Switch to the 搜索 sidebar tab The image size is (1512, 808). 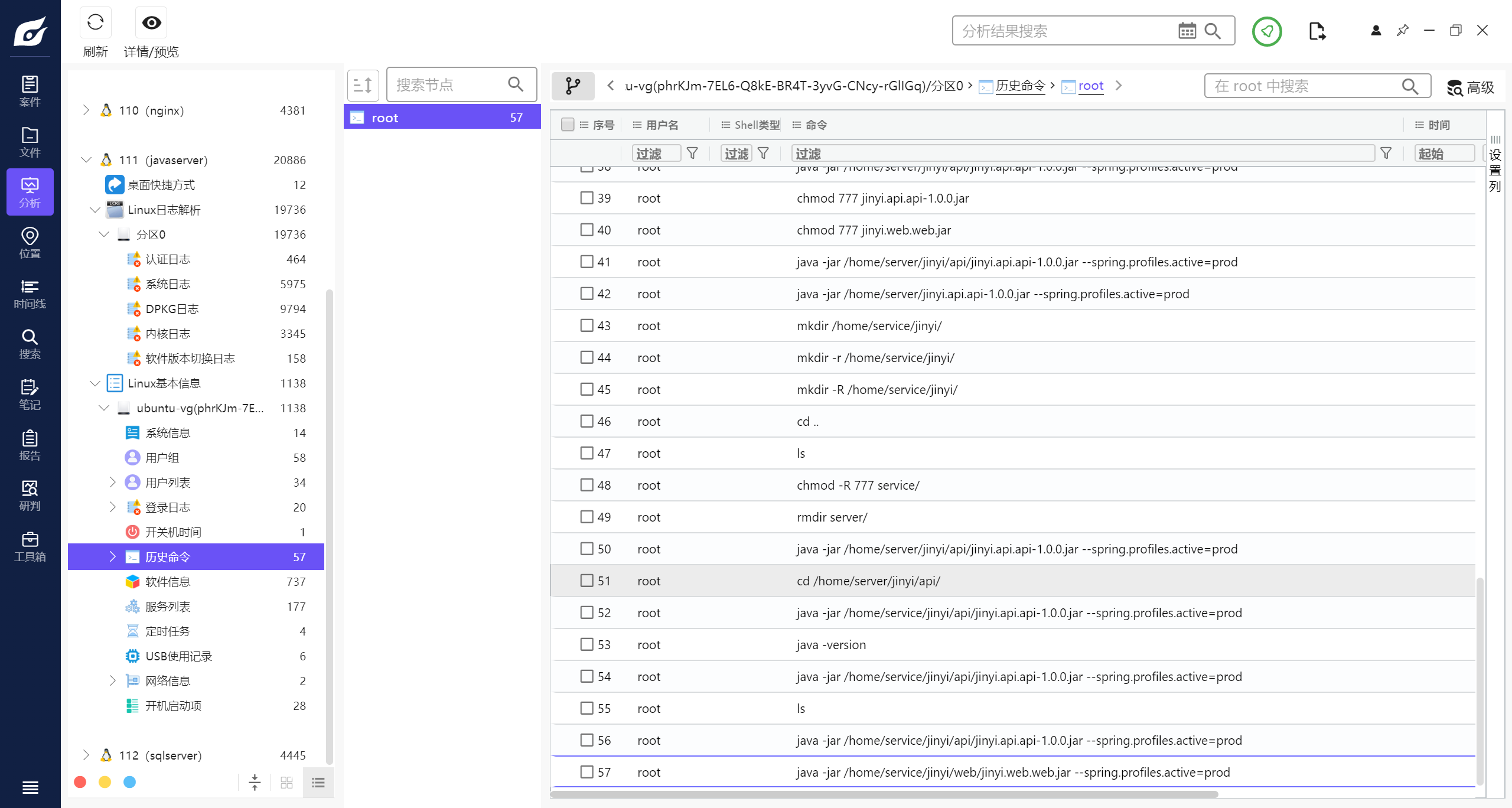click(x=30, y=344)
